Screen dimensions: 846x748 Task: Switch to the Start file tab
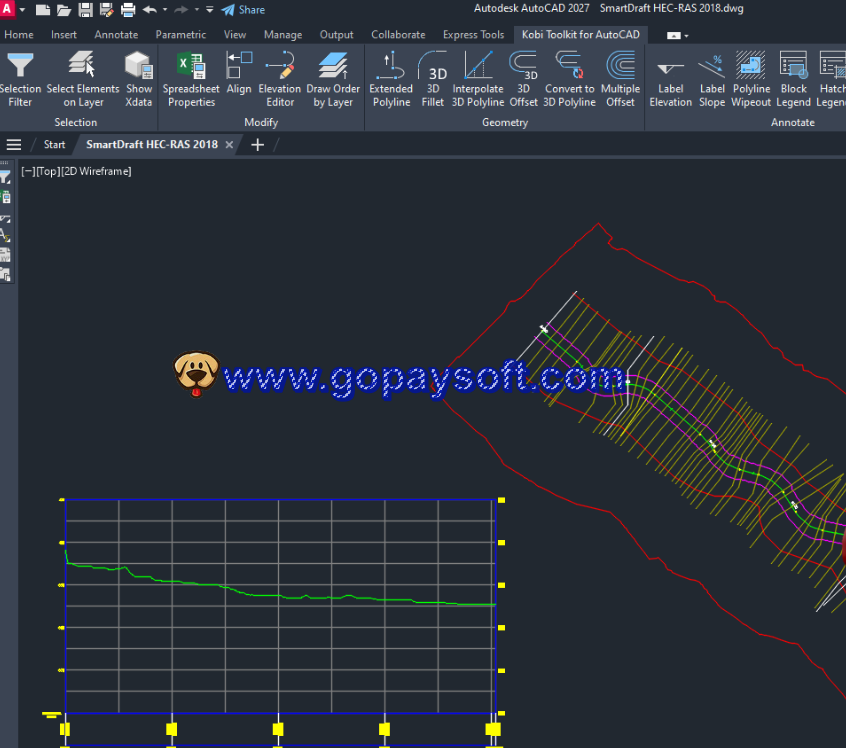point(54,145)
